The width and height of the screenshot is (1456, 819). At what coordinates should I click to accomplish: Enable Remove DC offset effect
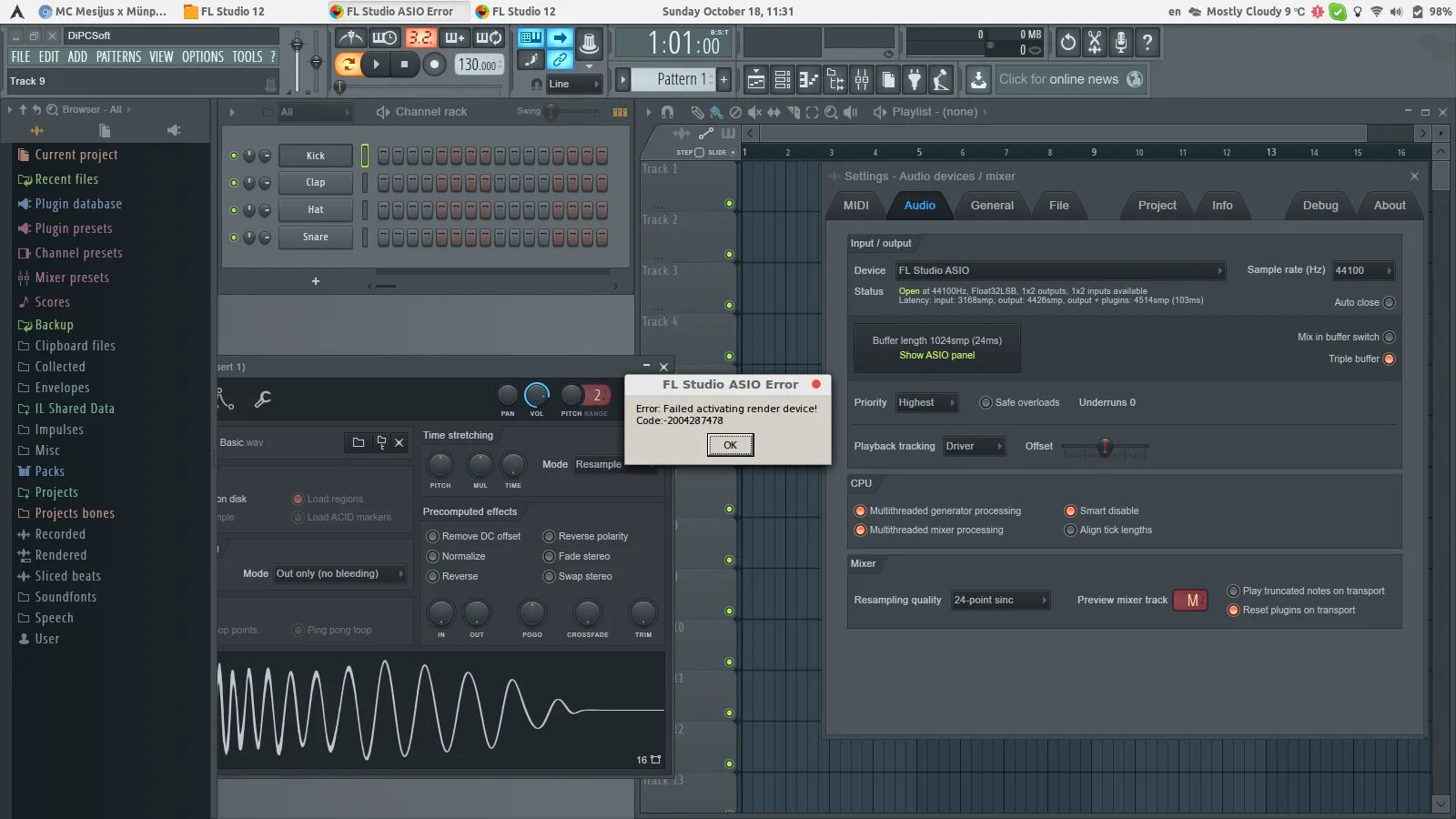point(432,536)
